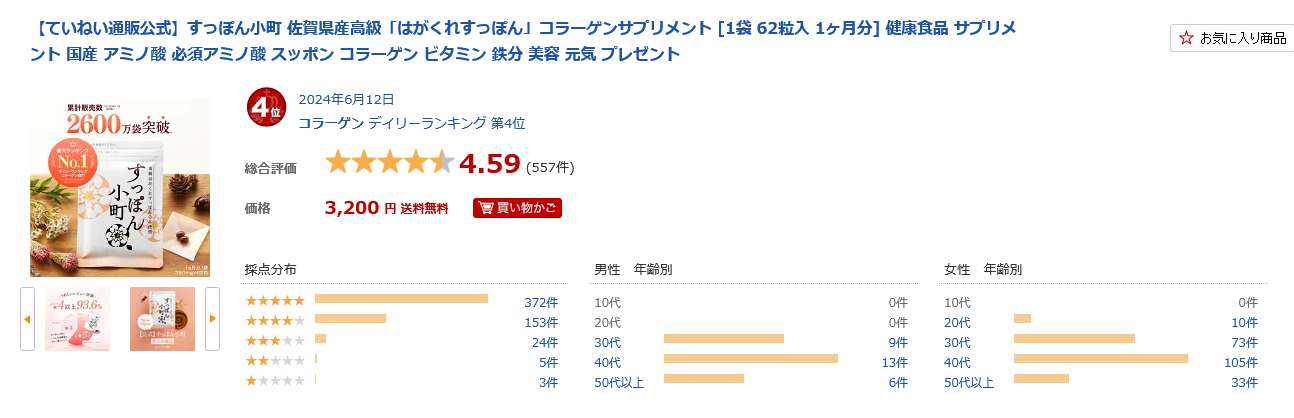Show previous thumbnail with left arrow
Image resolution: width=1294 pixels, height=418 pixels.
coord(27,319)
